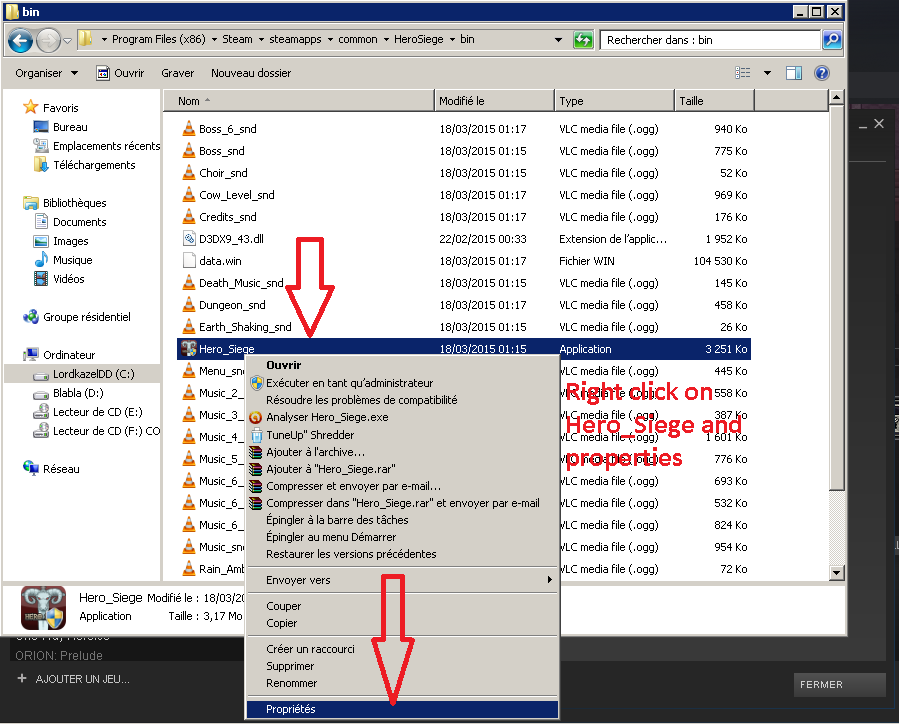Select the Réseau network icon
The image size is (899, 724).
tap(30, 468)
